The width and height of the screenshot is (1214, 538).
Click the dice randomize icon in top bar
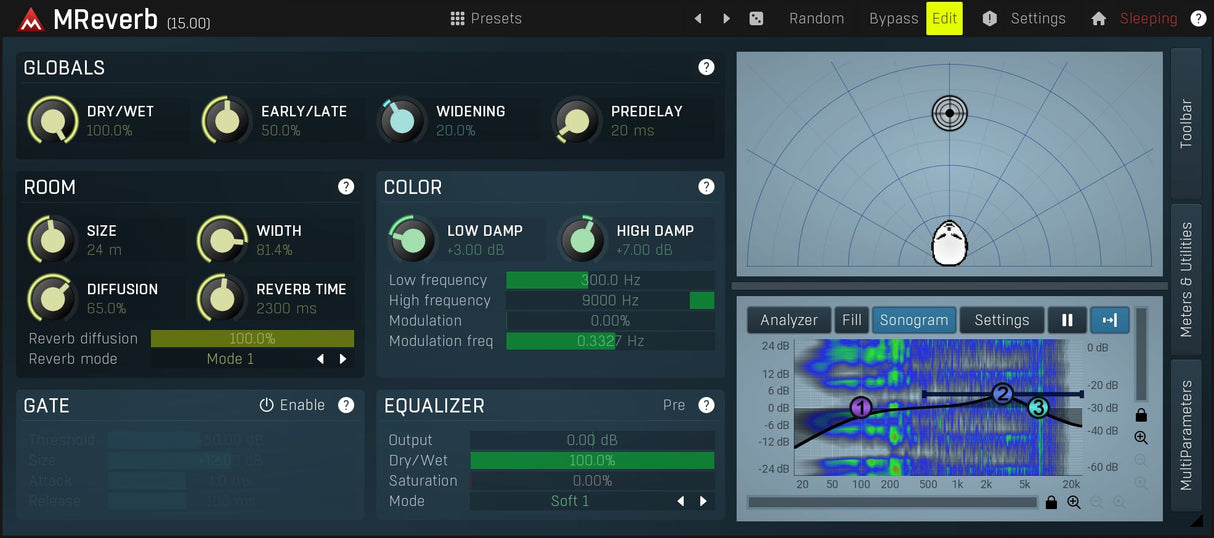click(757, 19)
